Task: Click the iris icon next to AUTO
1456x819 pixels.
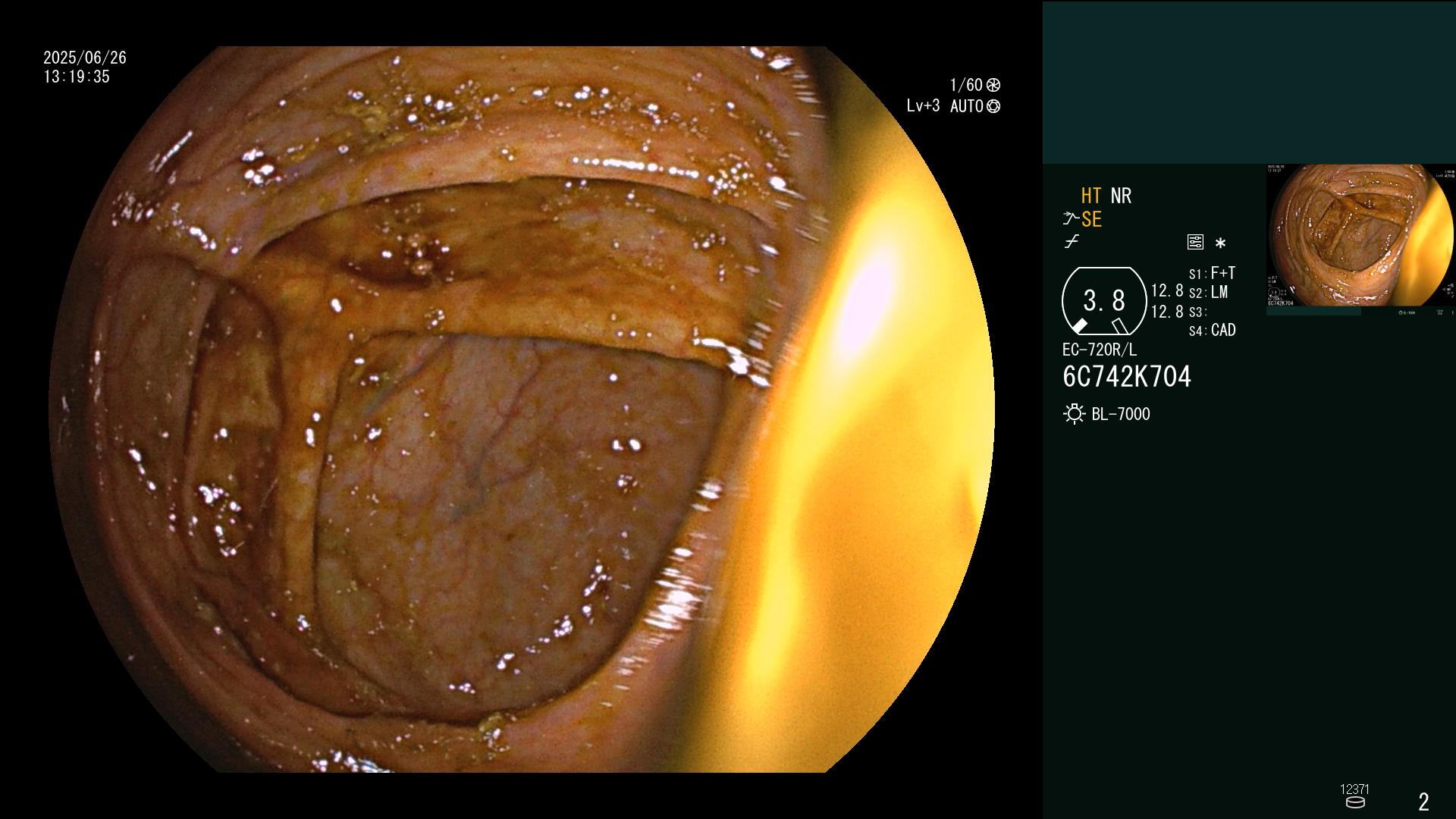Action: point(993,106)
